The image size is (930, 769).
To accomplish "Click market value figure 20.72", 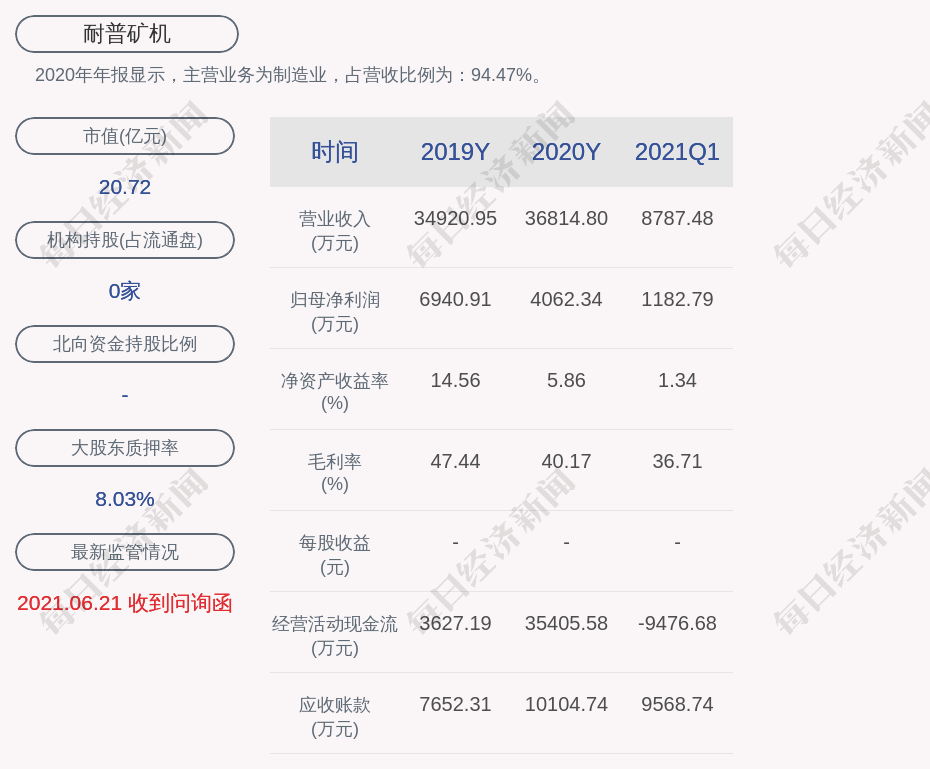I will click(125, 187).
